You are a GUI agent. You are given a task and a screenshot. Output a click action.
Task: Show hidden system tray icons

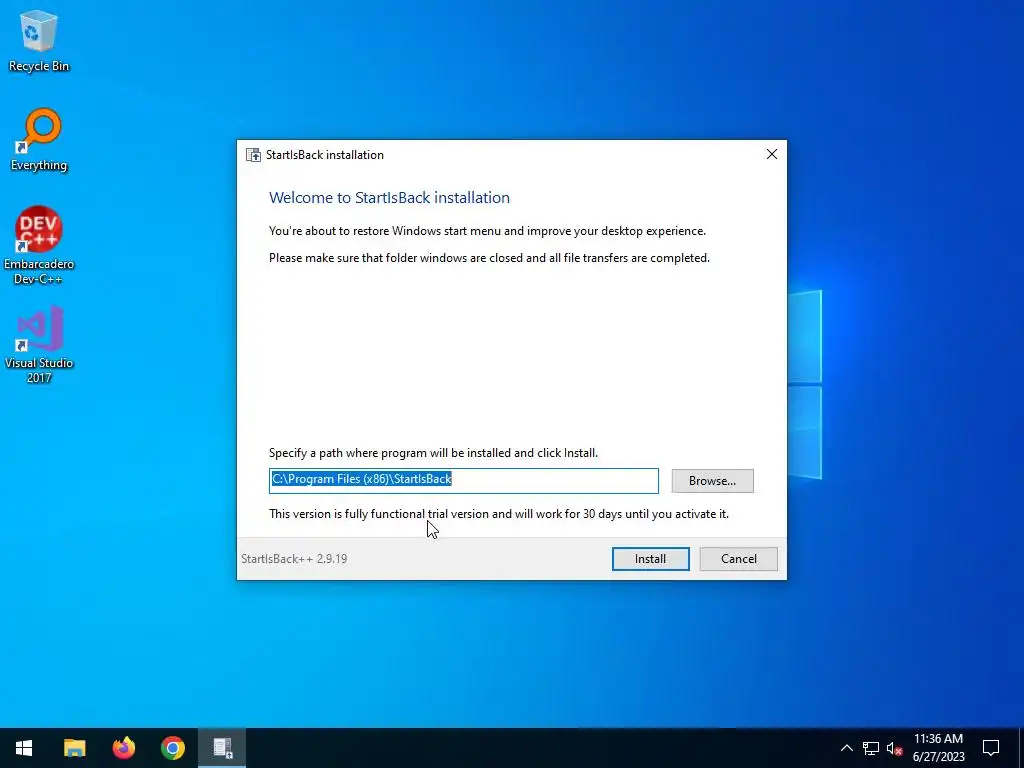coord(846,748)
